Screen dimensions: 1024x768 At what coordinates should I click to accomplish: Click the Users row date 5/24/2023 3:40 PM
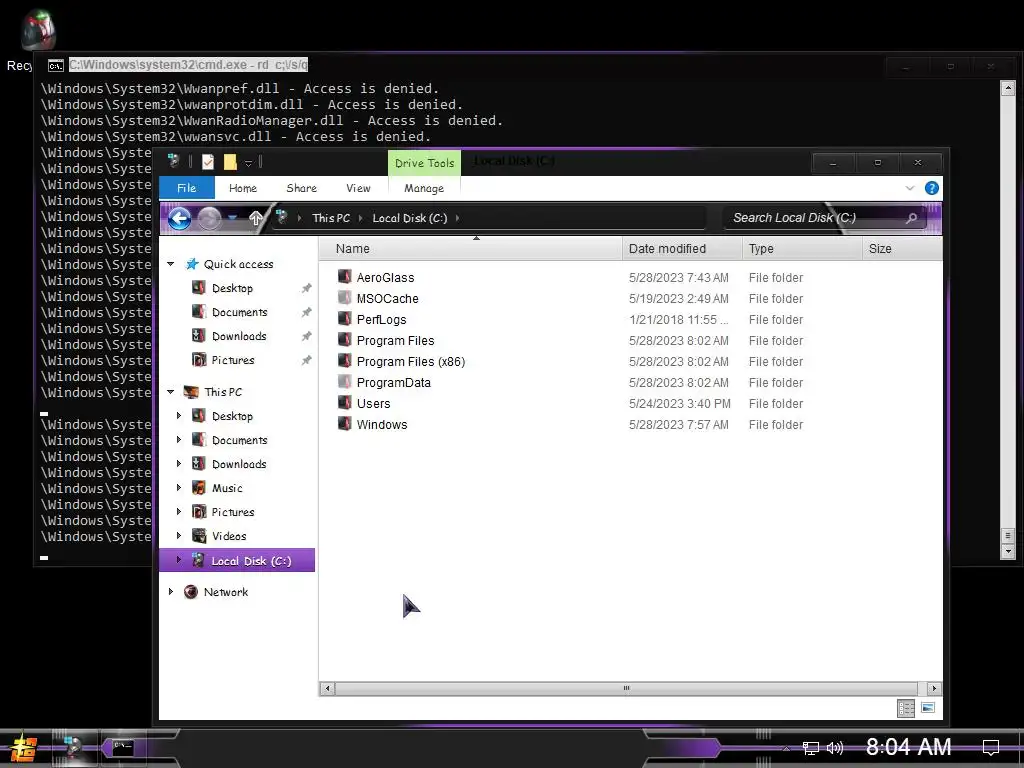(x=680, y=404)
